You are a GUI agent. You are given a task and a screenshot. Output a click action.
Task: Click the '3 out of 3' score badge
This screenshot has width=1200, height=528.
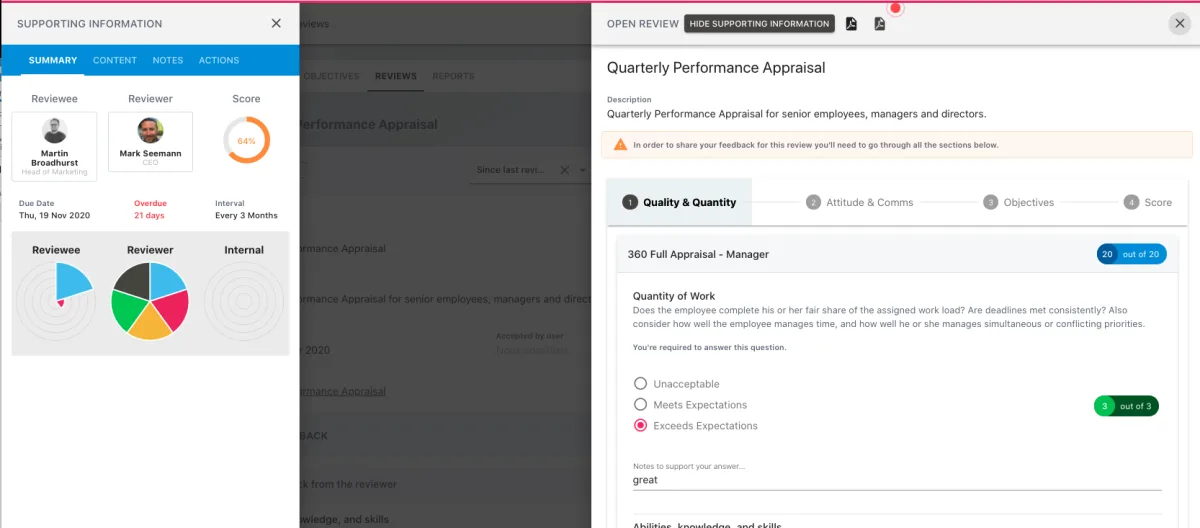coord(1126,406)
